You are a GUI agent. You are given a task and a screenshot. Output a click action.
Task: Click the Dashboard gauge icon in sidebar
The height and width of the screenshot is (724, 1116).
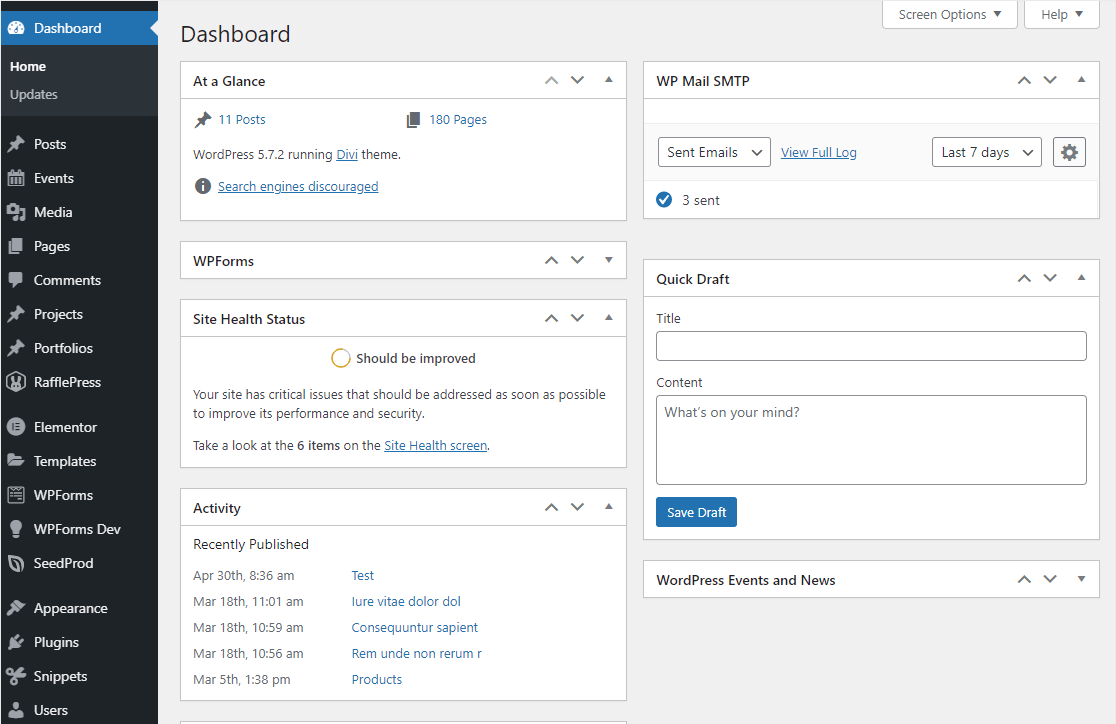[x=16, y=28]
